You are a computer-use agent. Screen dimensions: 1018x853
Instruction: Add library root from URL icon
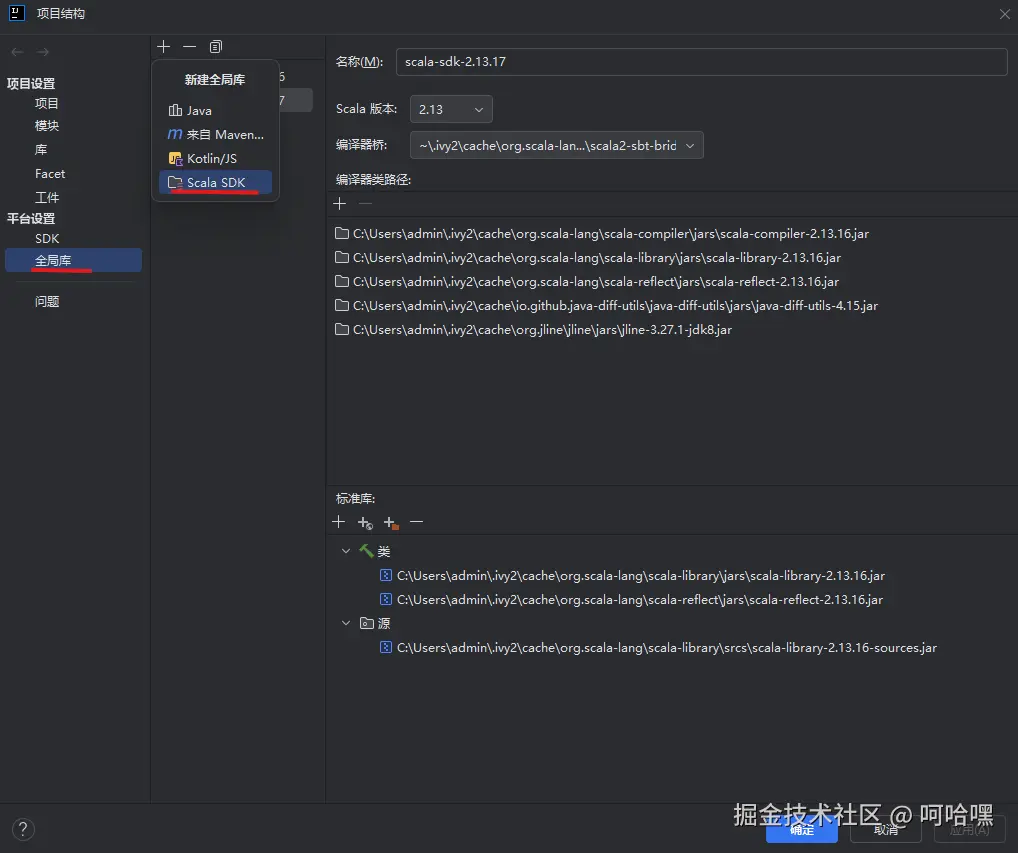point(365,523)
